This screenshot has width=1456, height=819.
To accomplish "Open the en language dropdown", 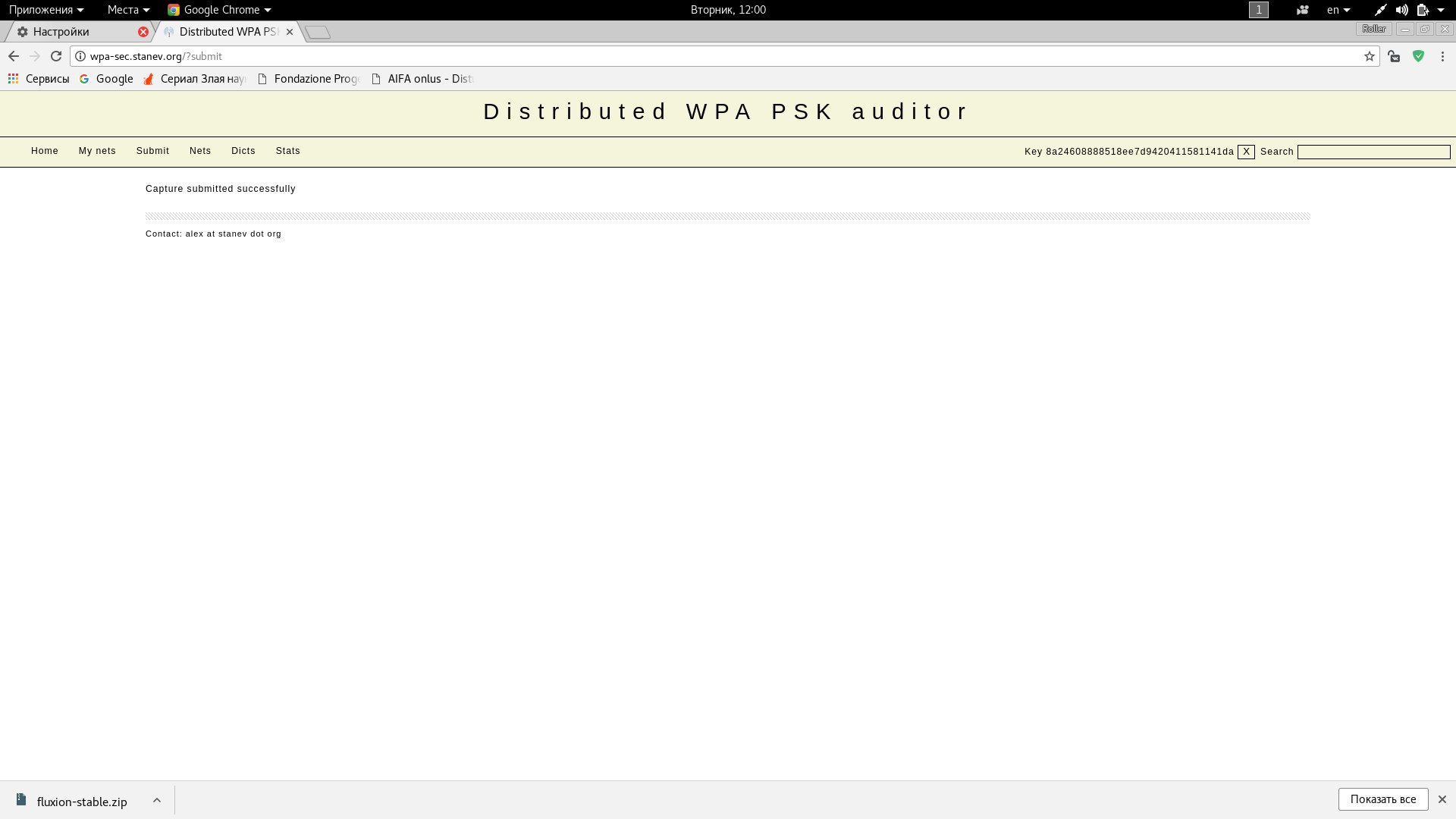I will point(1338,10).
